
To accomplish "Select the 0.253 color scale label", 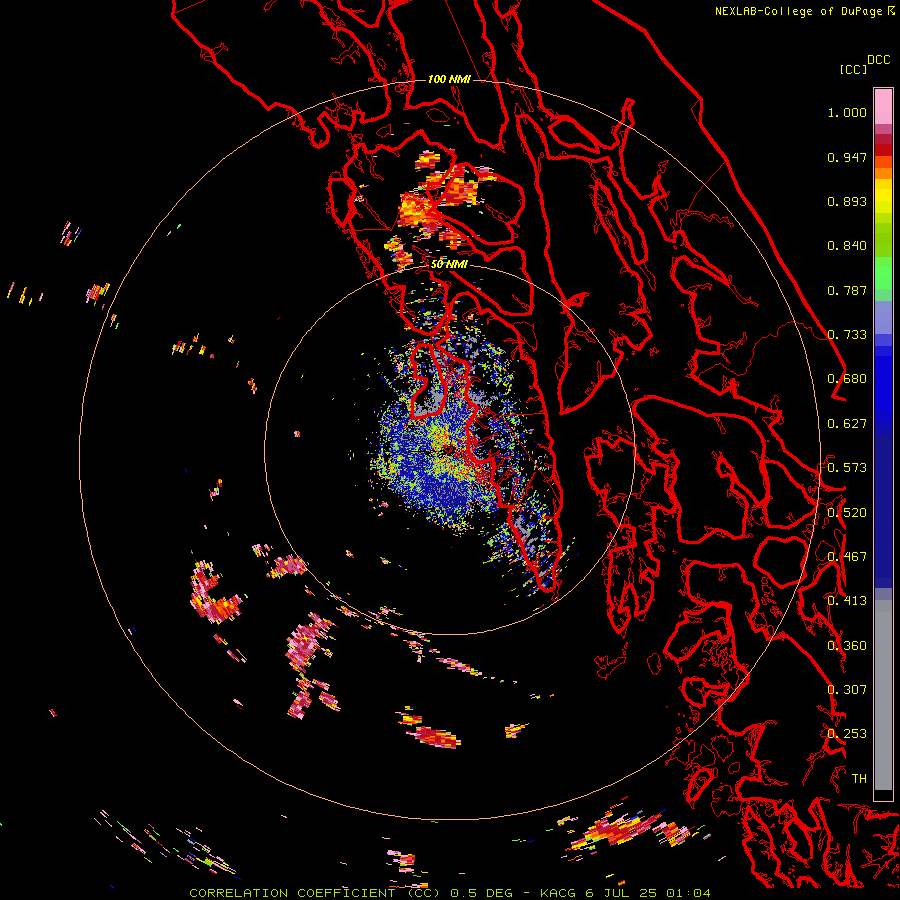I will 847,734.
